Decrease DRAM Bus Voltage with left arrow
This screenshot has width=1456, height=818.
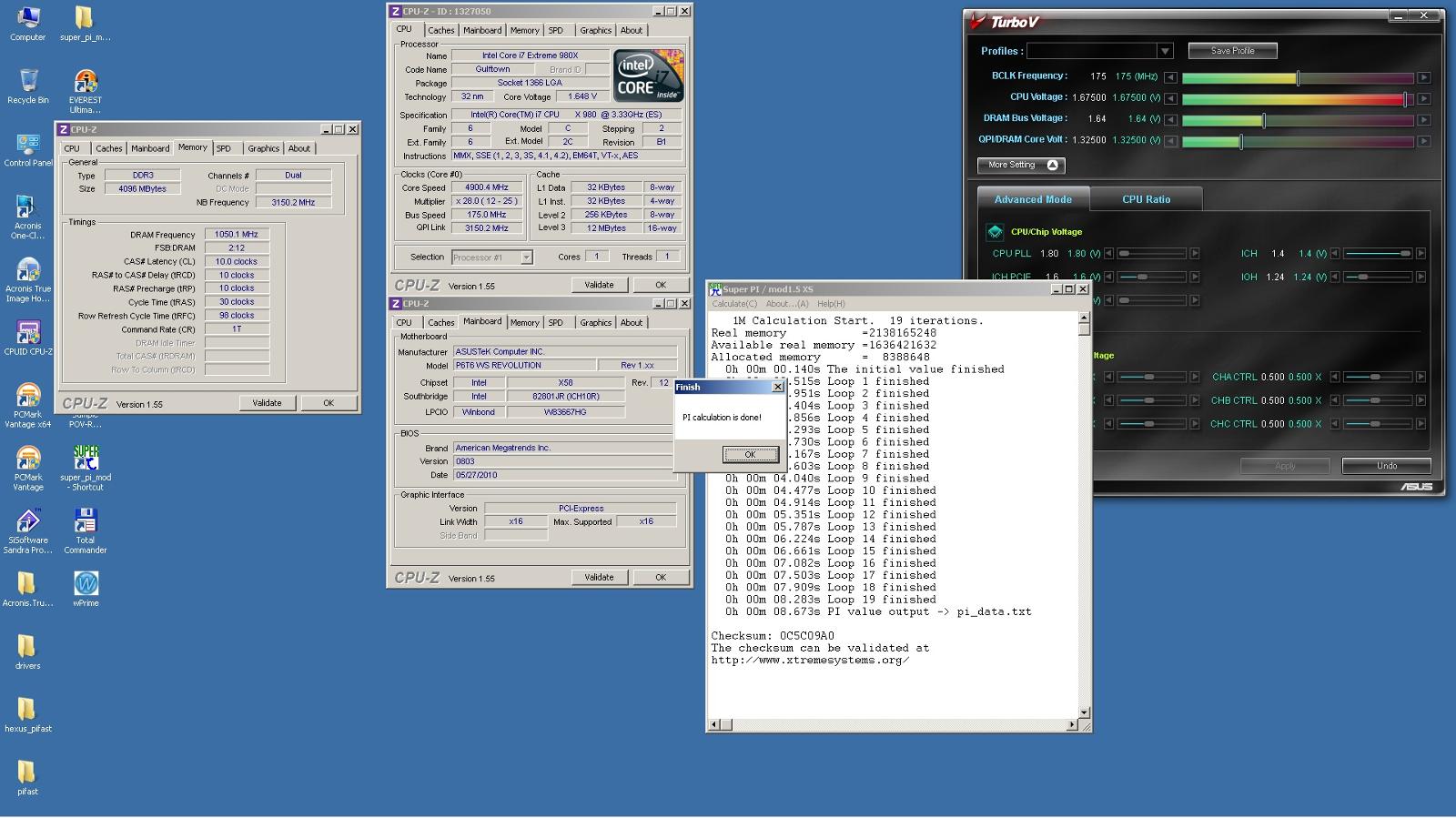click(1170, 119)
